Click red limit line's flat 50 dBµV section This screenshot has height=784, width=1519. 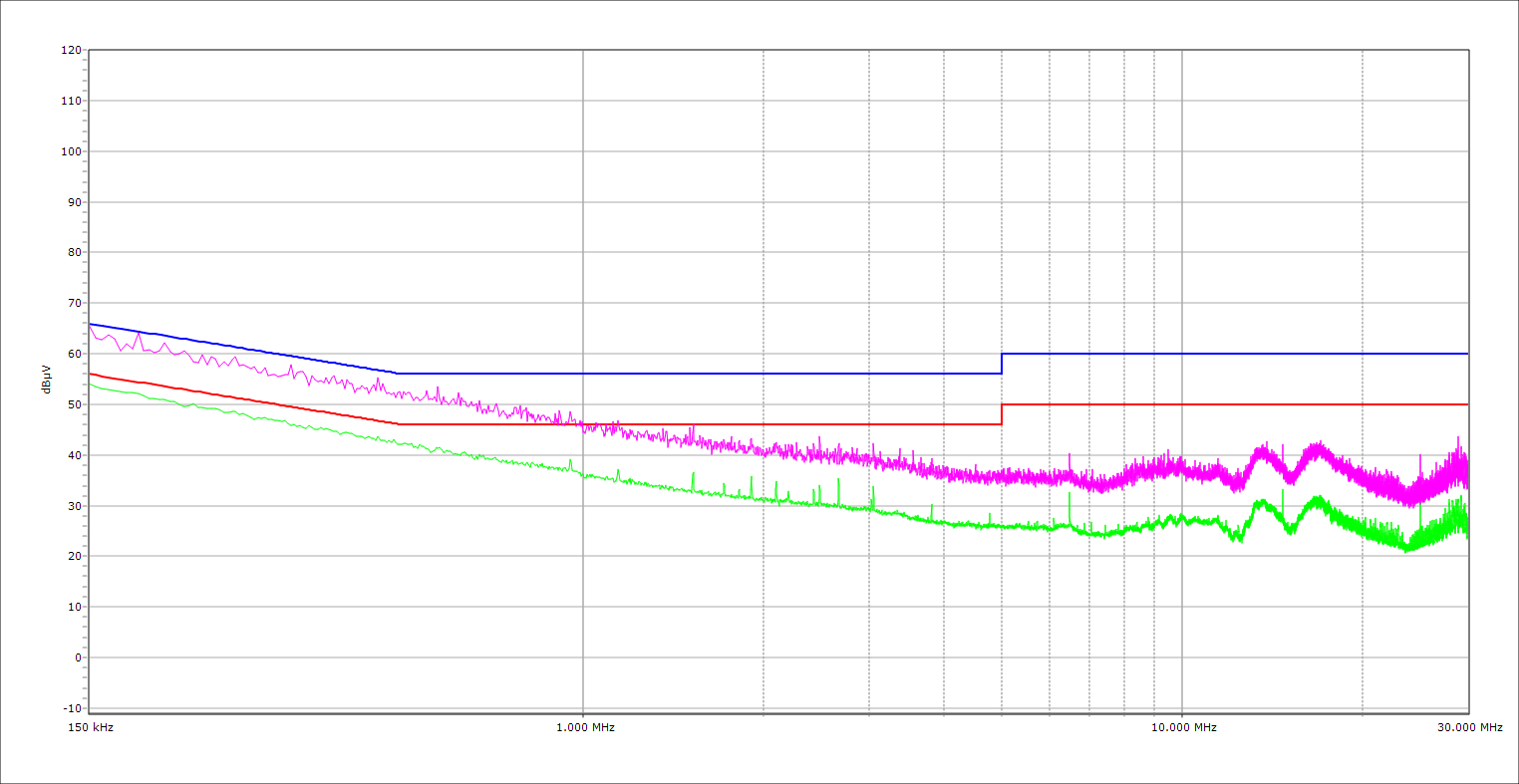pyautogui.click(x=1236, y=404)
